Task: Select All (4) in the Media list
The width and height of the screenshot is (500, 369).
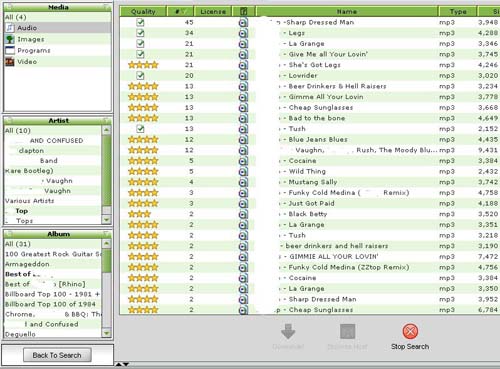Action: 58,17
